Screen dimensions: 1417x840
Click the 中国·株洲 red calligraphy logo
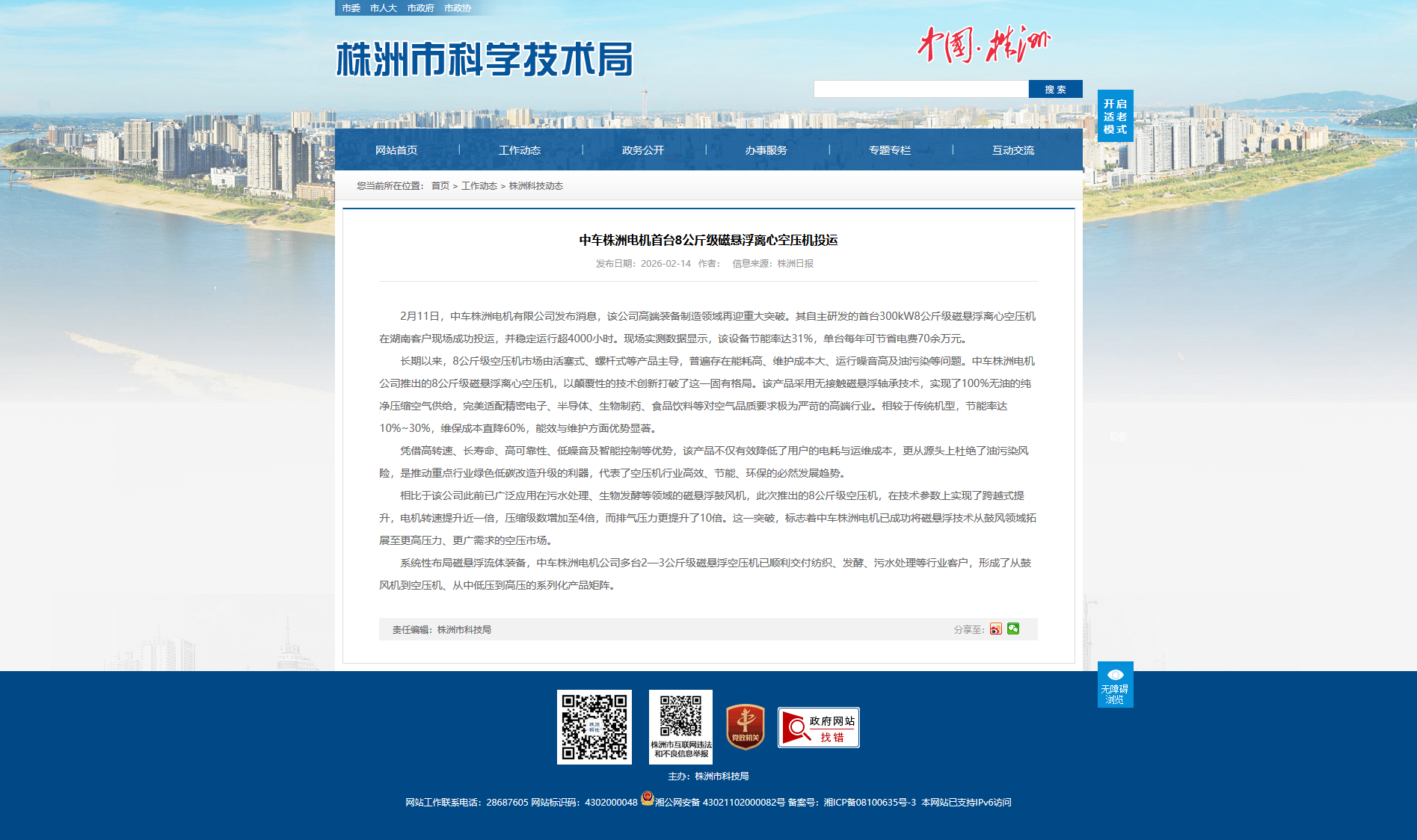[983, 45]
